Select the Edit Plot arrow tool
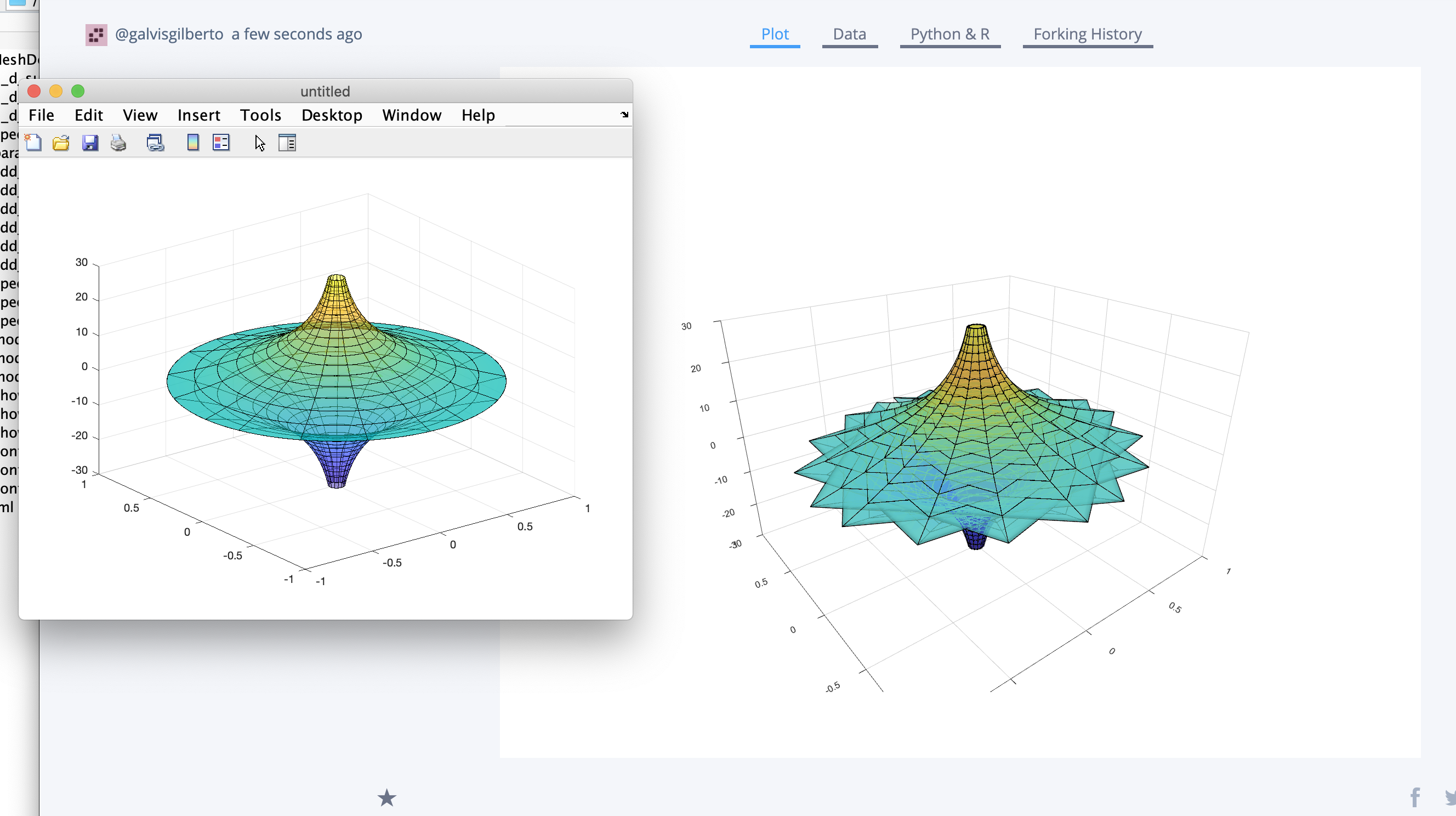1456x816 pixels. 259,143
